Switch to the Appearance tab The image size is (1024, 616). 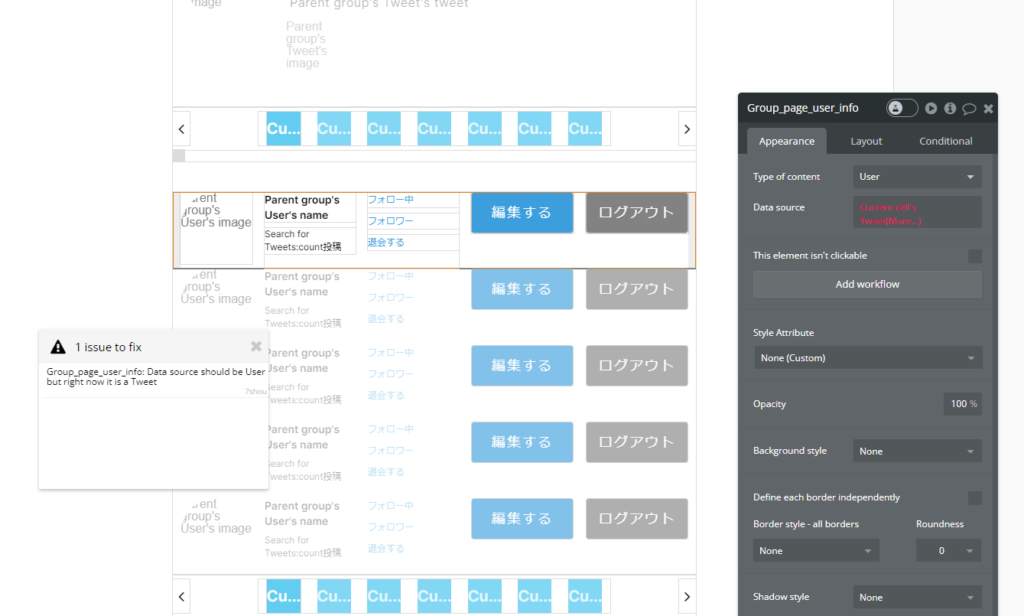coord(786,141)
